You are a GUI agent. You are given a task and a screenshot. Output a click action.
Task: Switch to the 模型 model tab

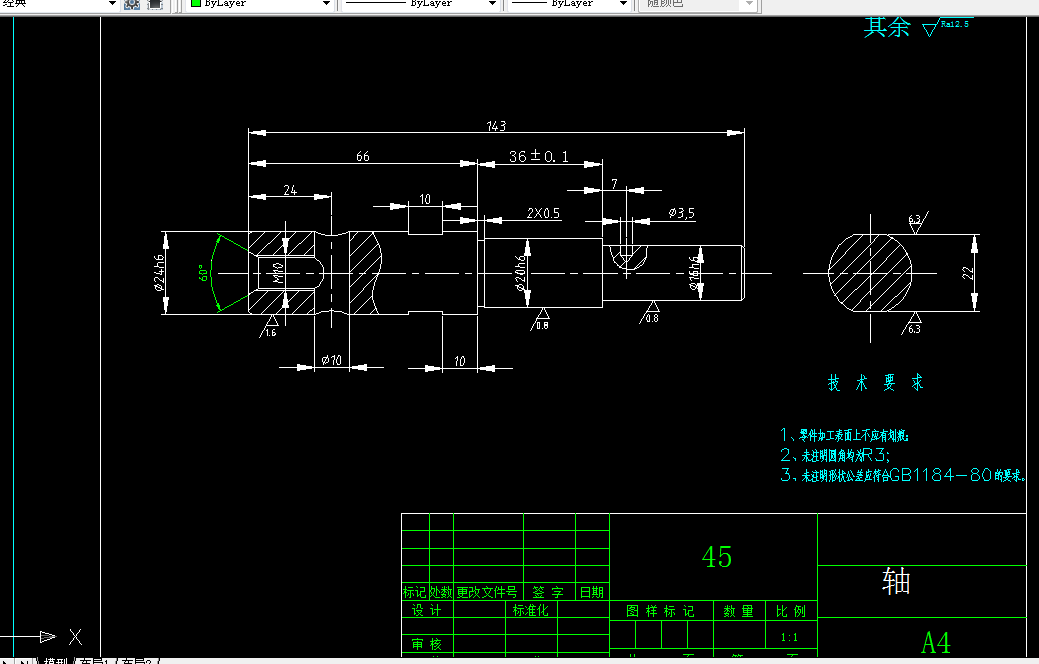click(x=55, y=661)
